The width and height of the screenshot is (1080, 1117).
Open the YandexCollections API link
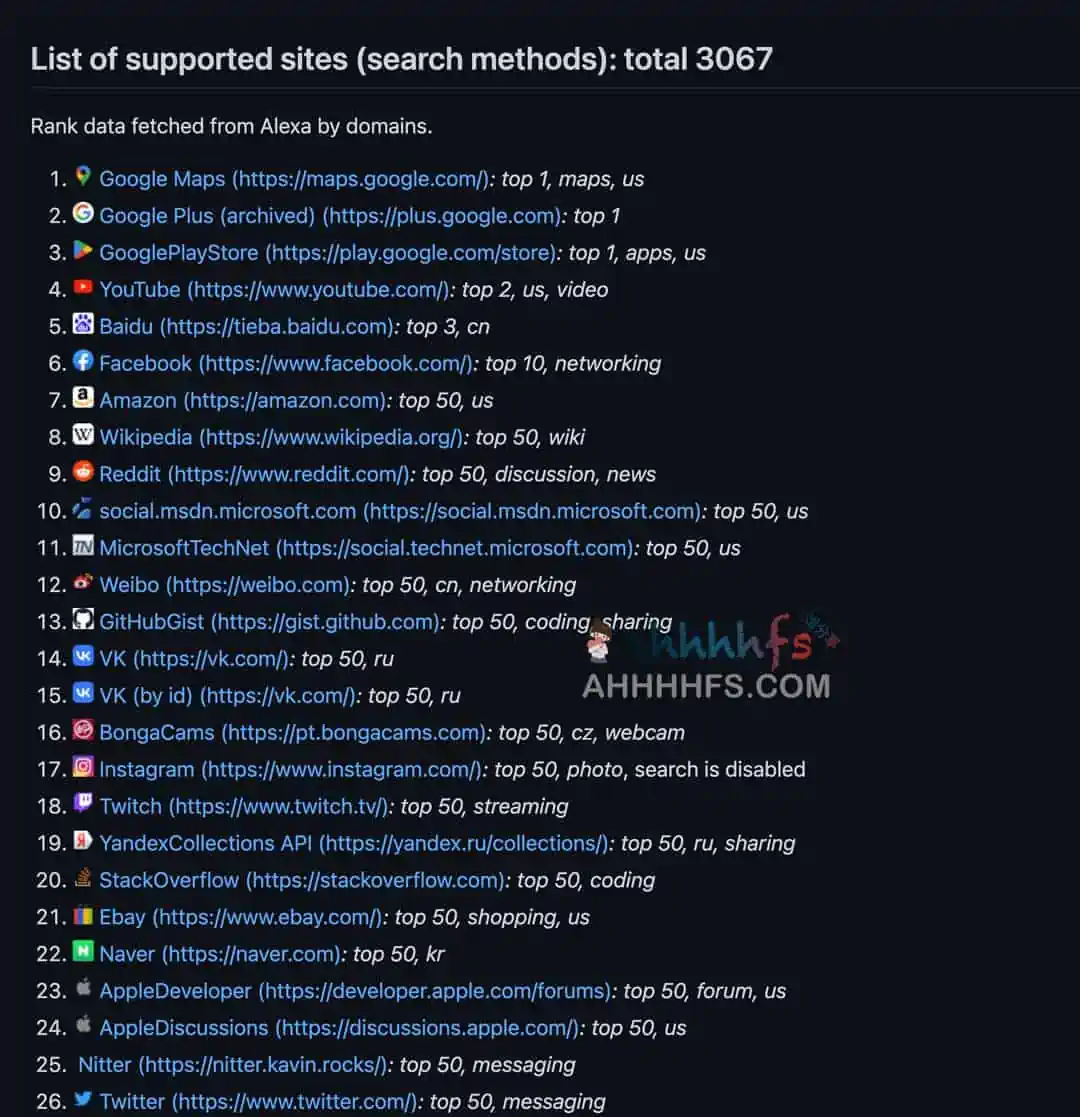pos(353,843)
